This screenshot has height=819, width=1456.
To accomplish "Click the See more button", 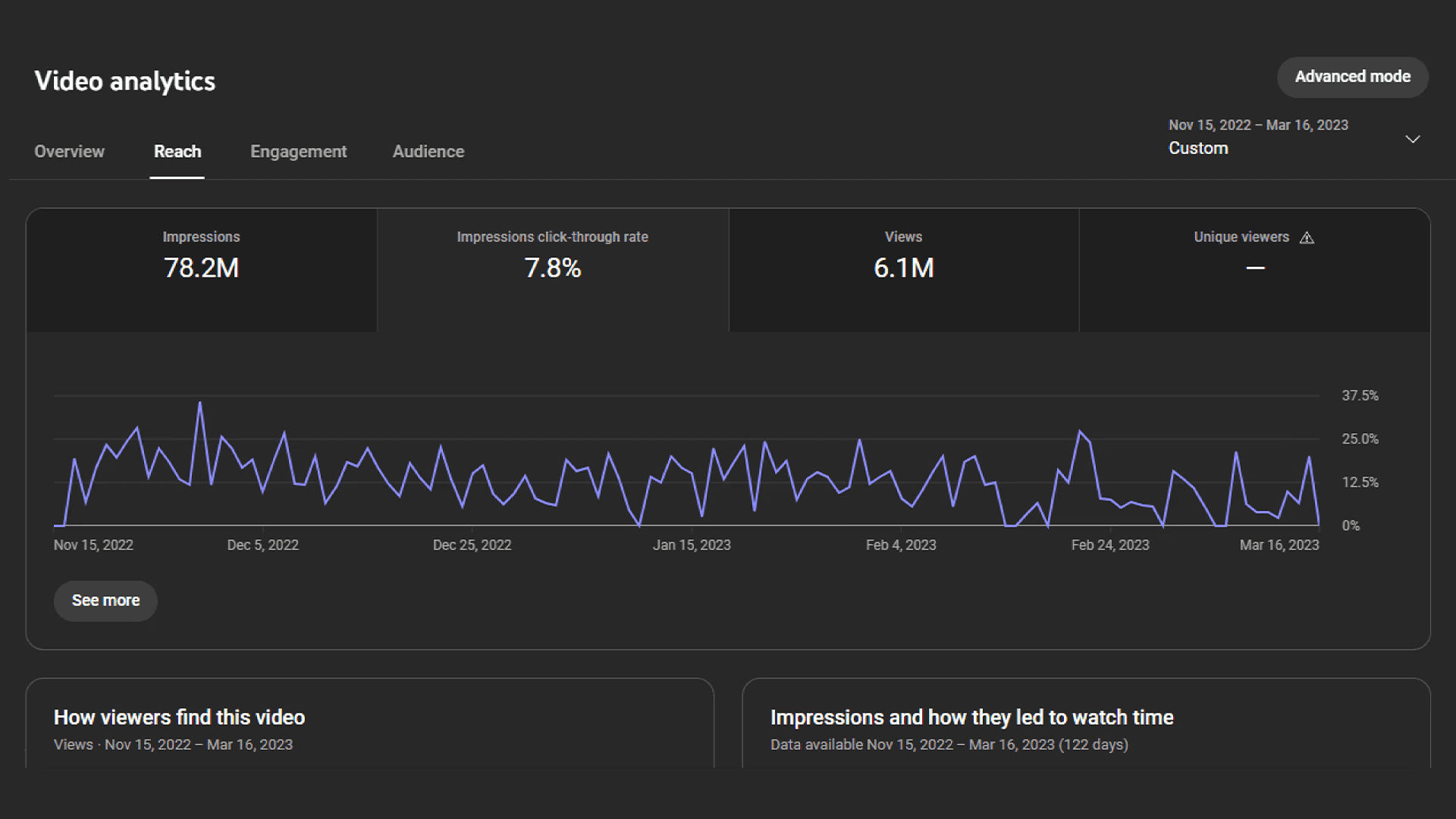I will point(105,601).
